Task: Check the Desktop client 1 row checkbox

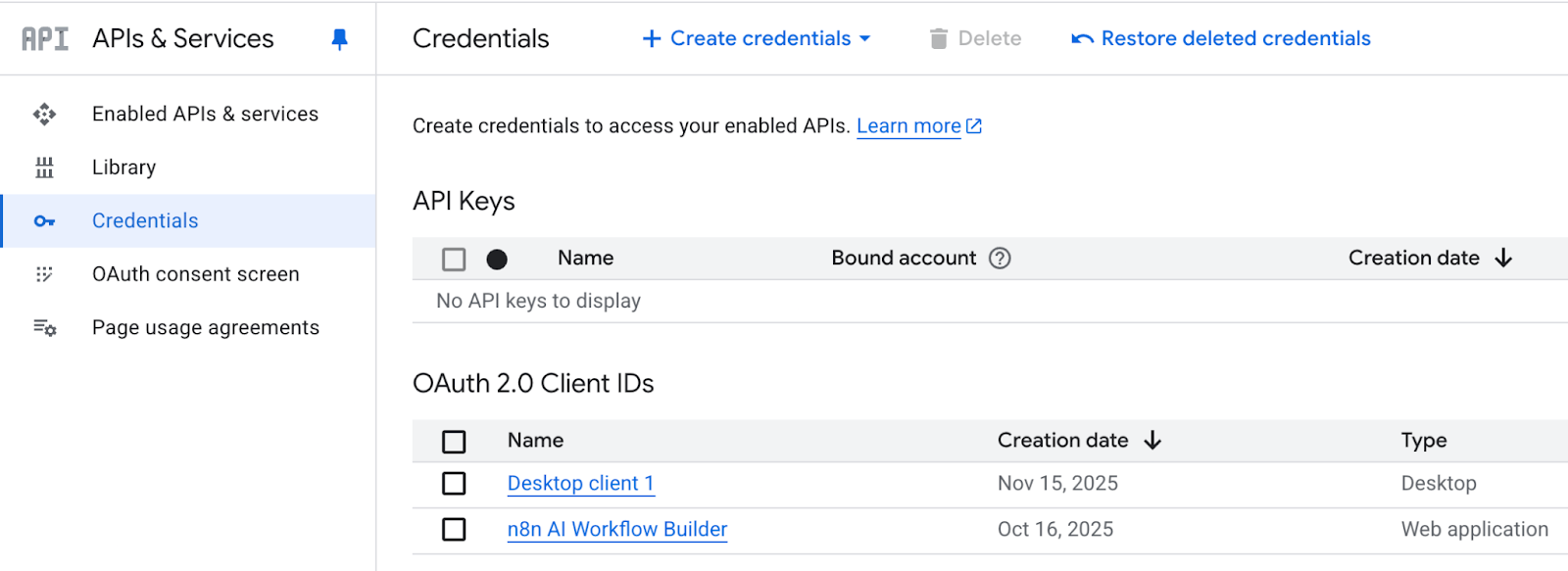Action: [x=454, y=484]
